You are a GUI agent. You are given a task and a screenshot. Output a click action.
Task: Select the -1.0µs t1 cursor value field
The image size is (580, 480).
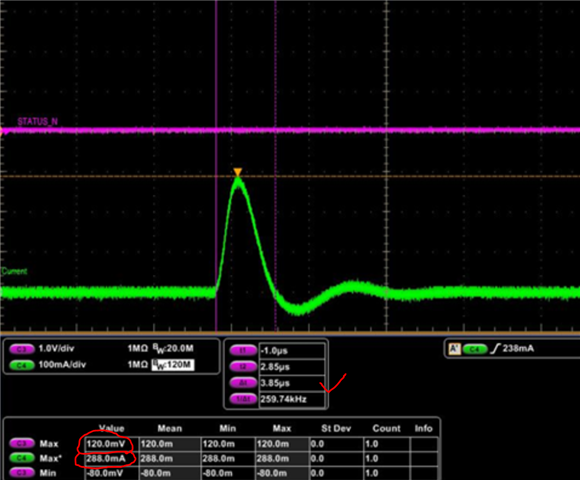pos(292,351)
